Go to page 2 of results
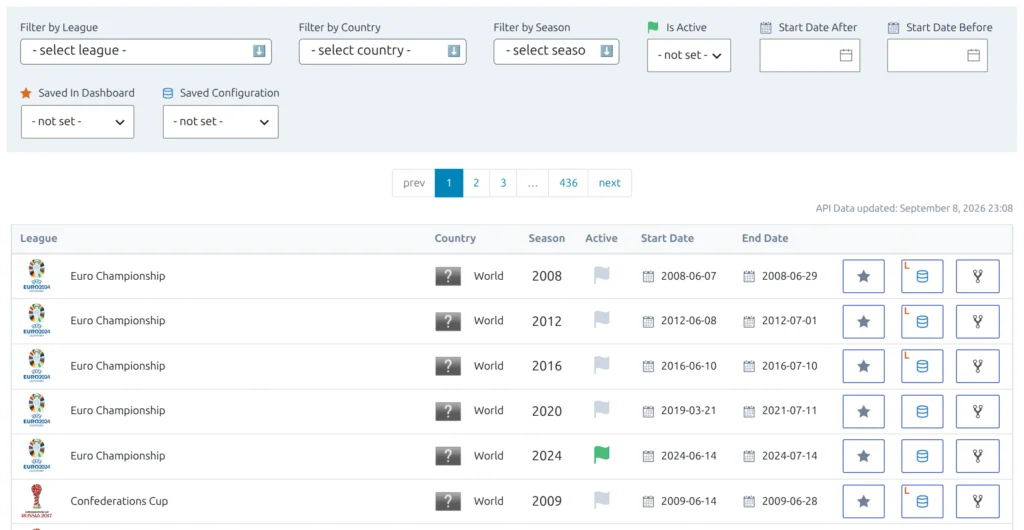The height and width of the screenshot is (530, 1024). pyautogui.click(x=476, y=183)
